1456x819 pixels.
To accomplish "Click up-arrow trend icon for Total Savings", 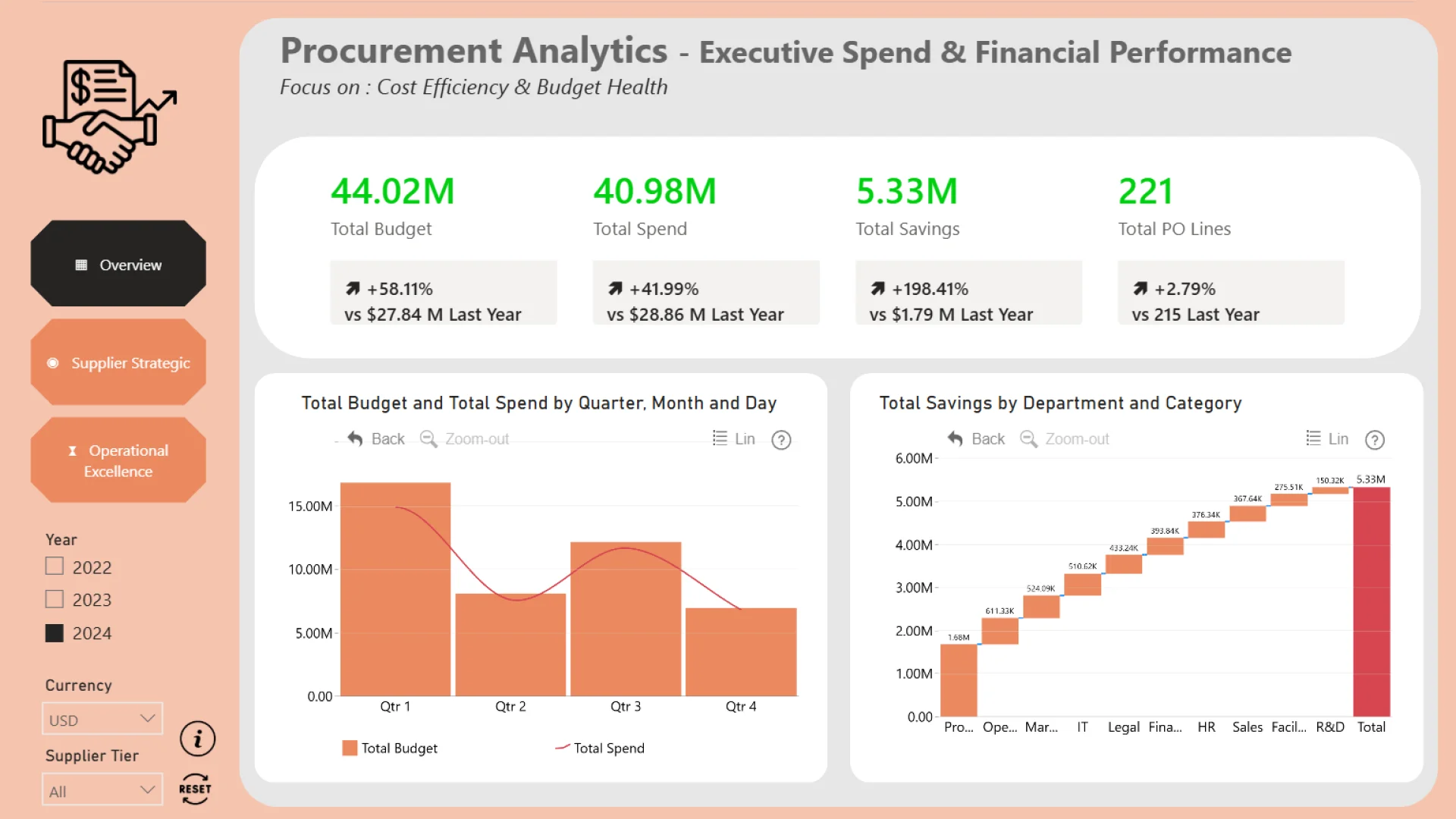I will (877, 289).
